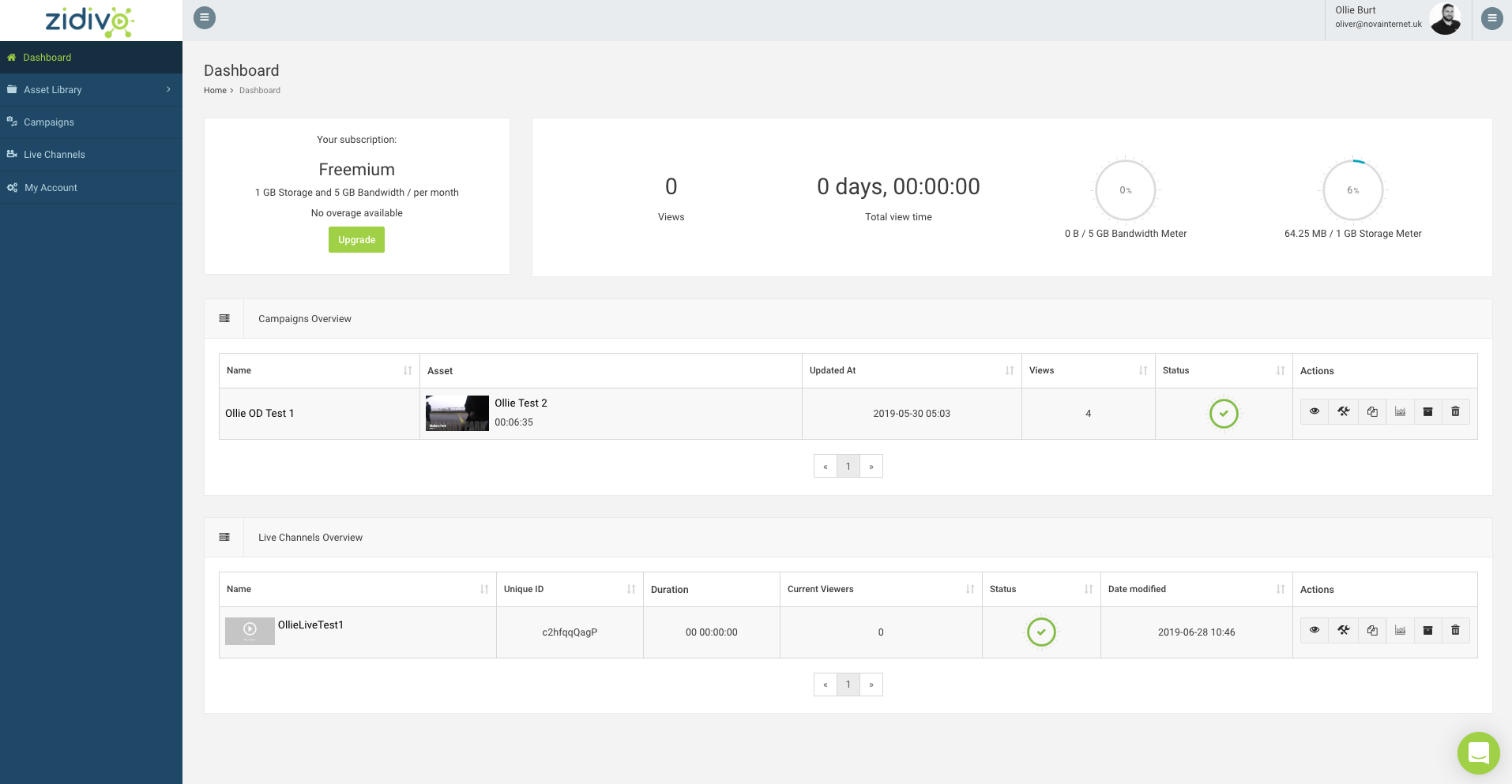The width and height of the screenshot is (1512, 784).
Task: Open the top-right user menu button
Action: tap(1491, 18)
